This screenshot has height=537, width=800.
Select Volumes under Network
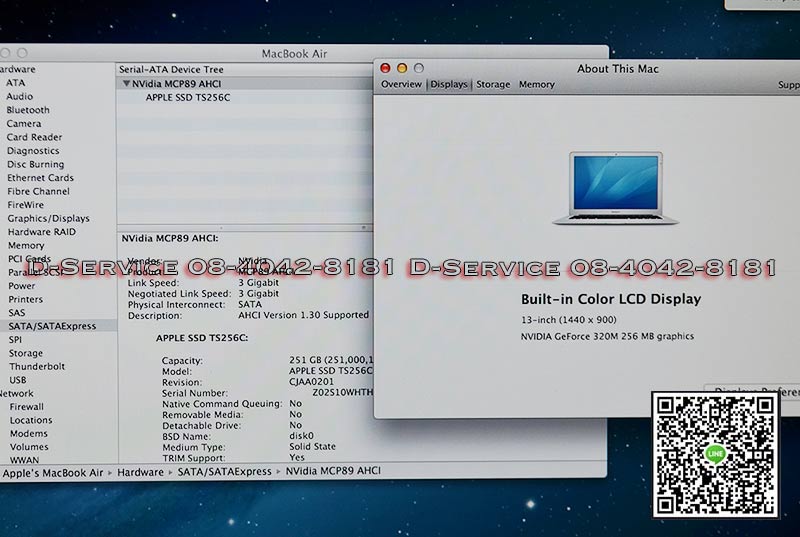click(x=29, y=447)
